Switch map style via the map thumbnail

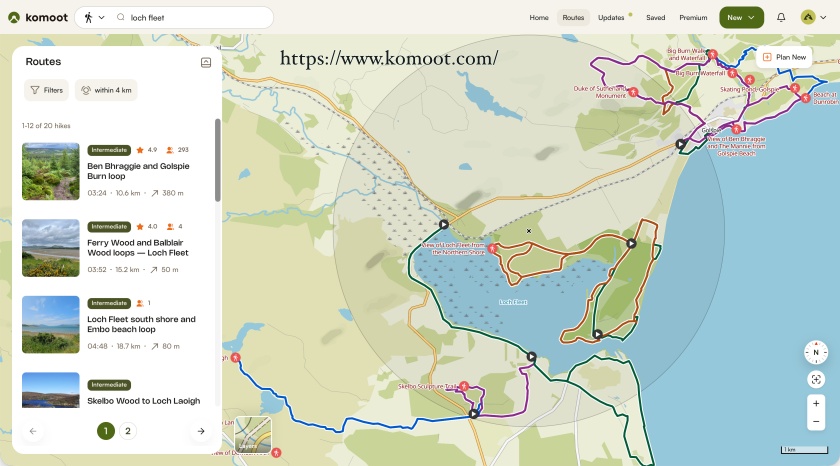pos(253,434)
